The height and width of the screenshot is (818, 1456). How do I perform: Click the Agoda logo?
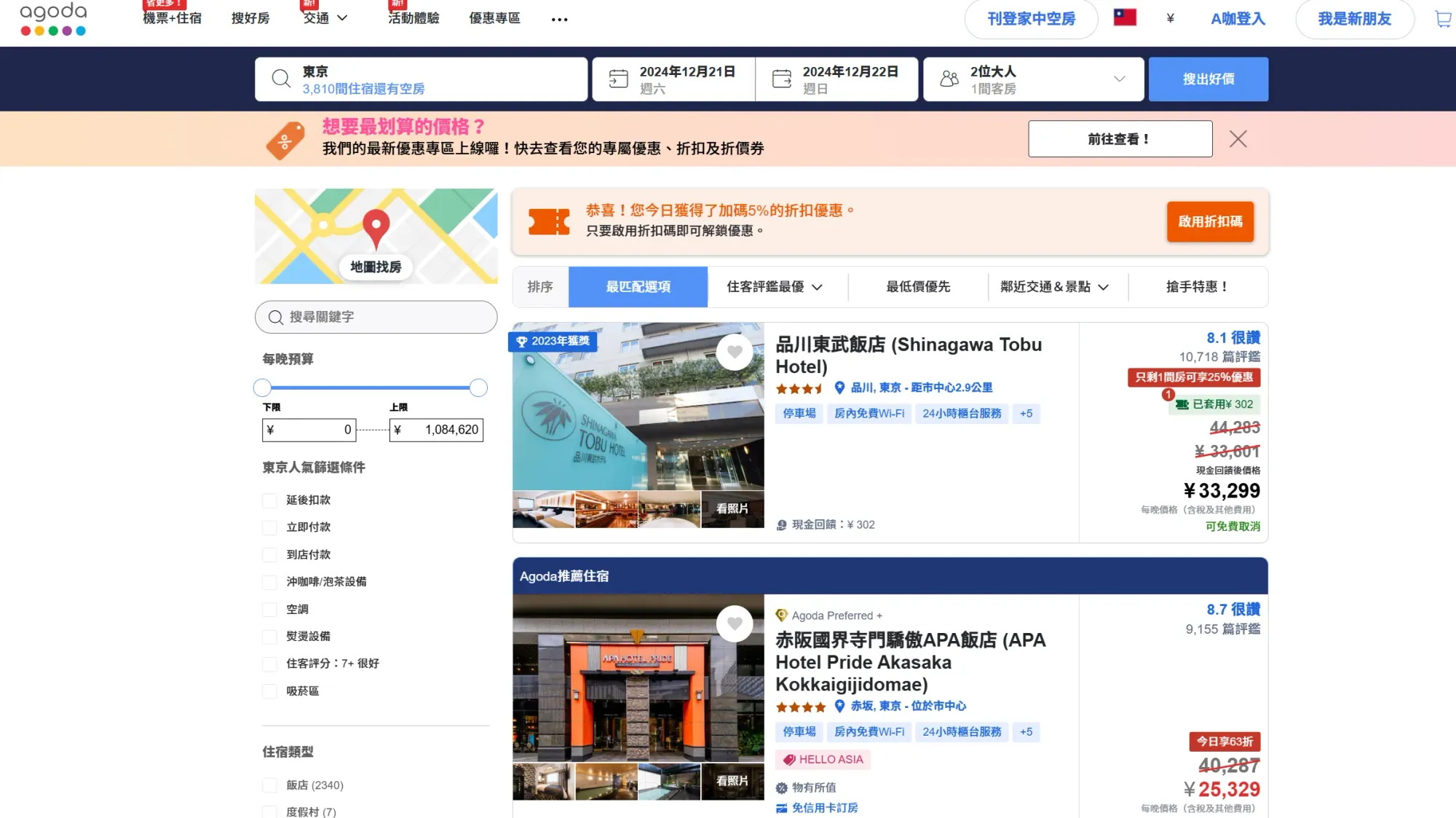click(53, 19)
